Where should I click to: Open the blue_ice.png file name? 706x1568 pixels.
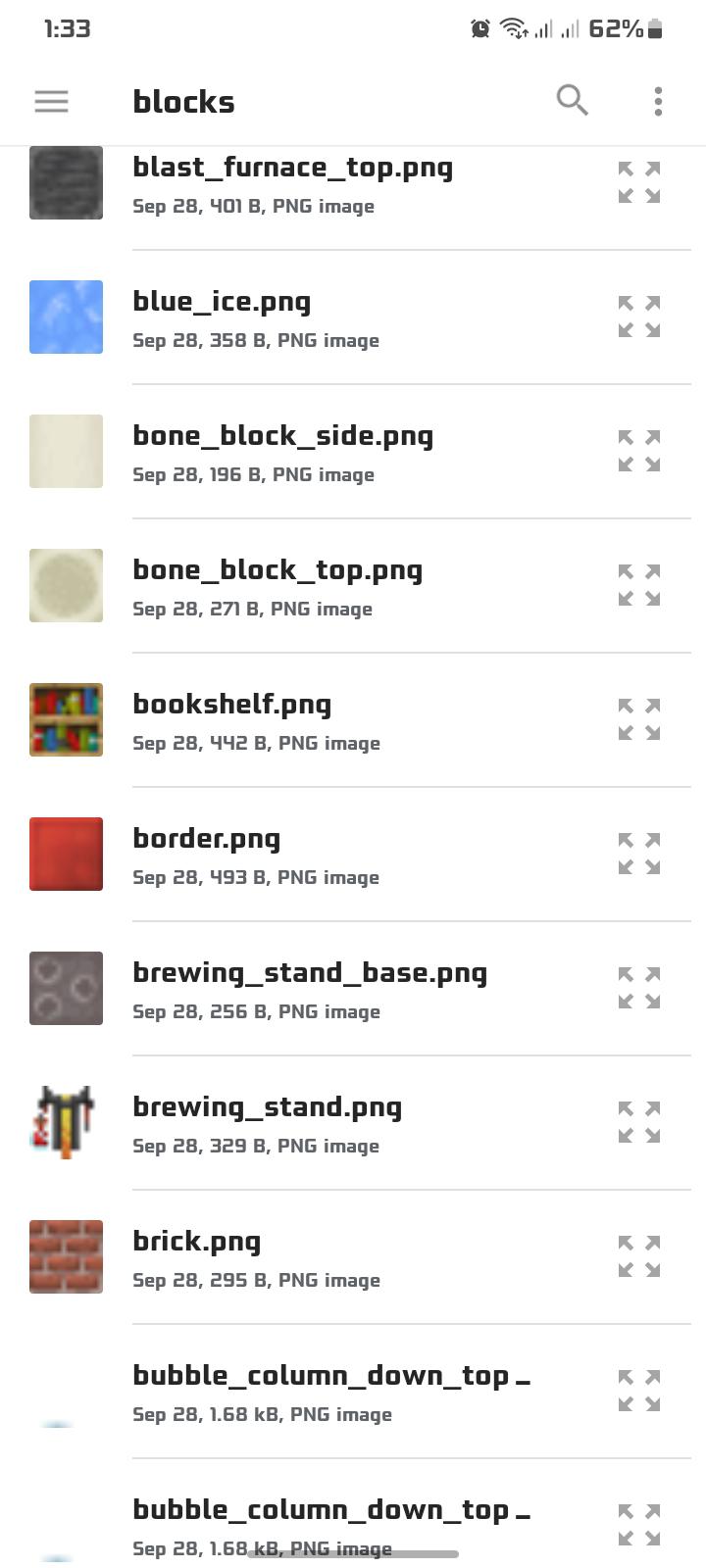tap(222, 302)
